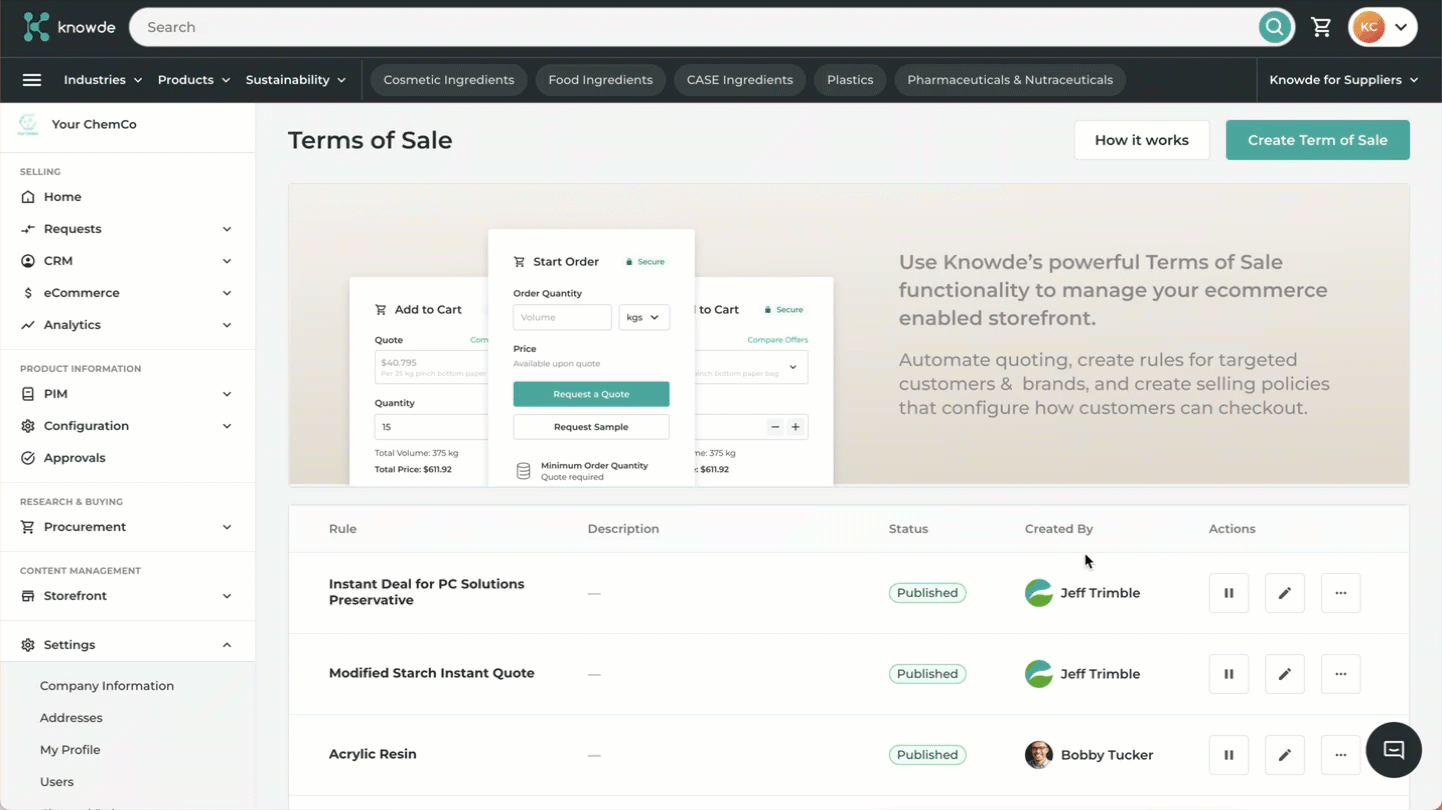Select the Plastics category
1442x810 pixels.
[x=850, y=80]
